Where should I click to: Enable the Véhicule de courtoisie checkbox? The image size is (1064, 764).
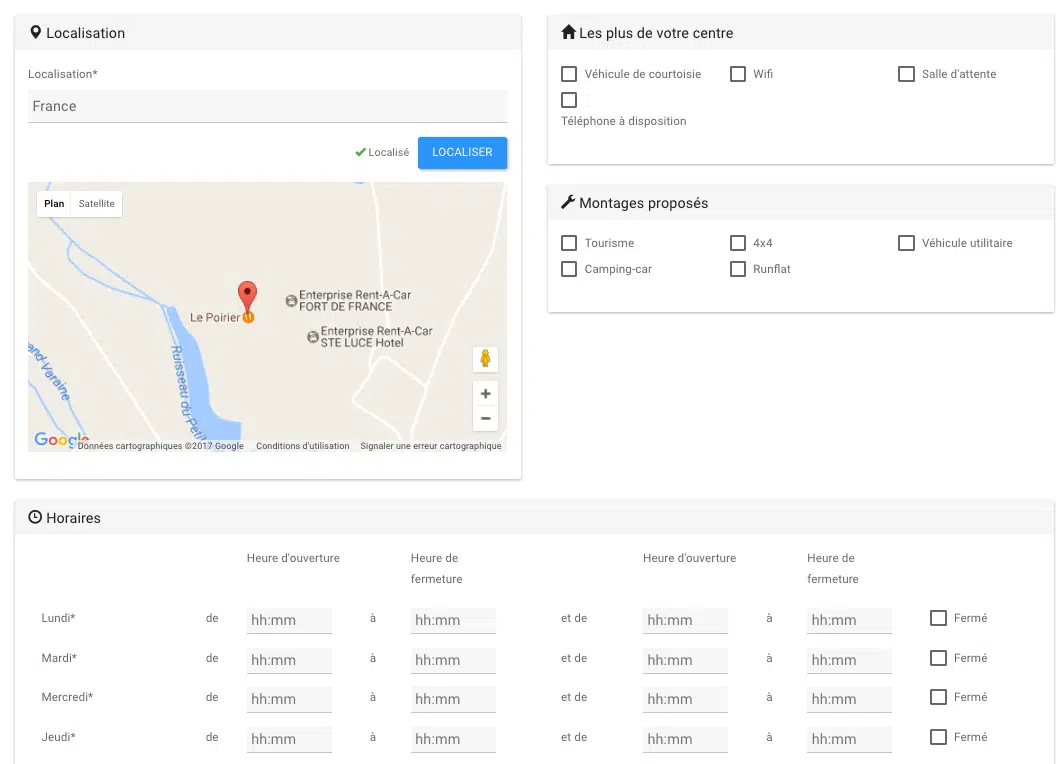coord(569,74)
